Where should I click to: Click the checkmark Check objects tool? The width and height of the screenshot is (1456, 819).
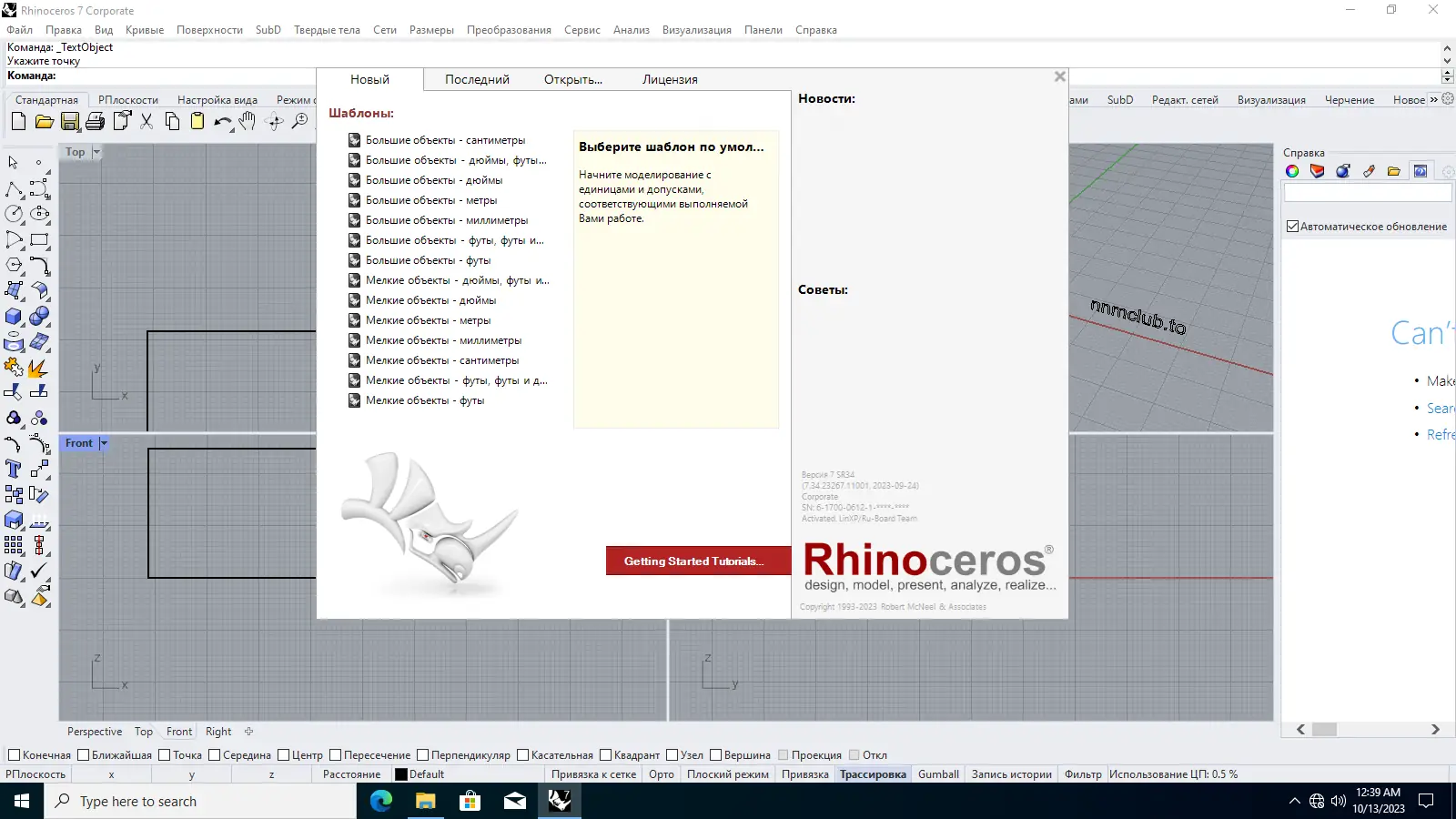(x=40, y=571)
